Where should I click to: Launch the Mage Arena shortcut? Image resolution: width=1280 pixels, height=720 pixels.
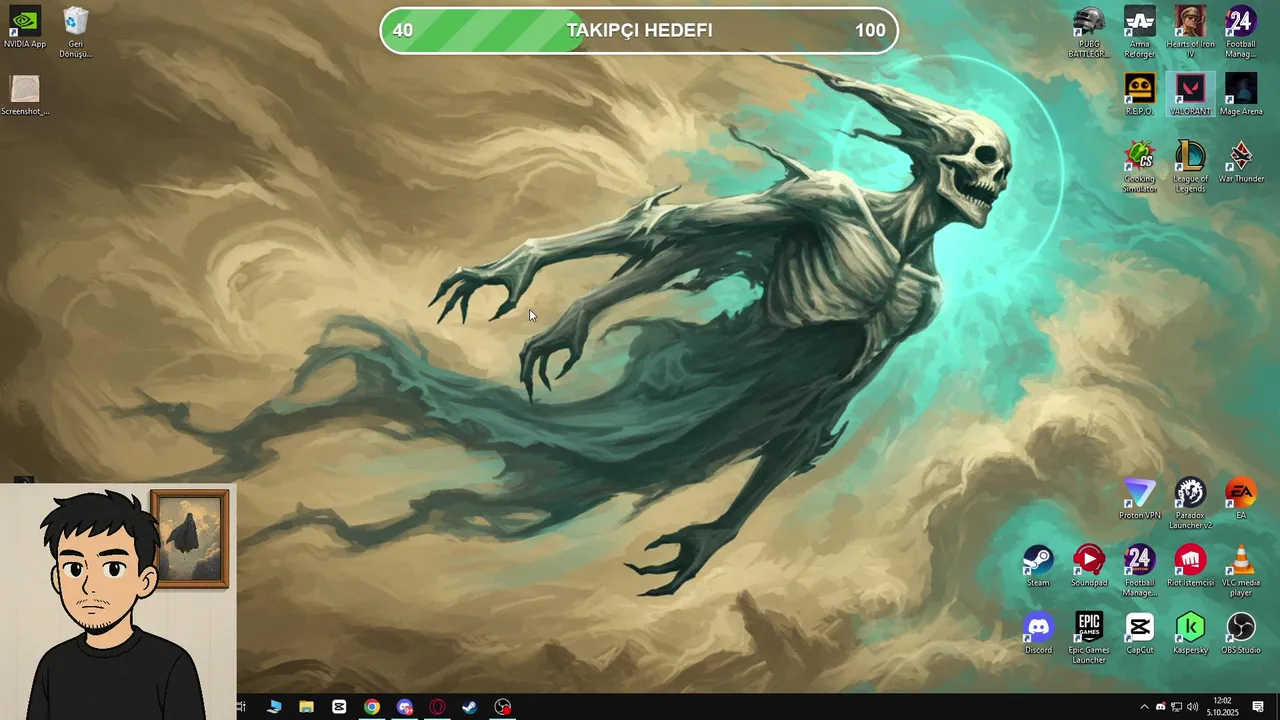(1241, 95)
